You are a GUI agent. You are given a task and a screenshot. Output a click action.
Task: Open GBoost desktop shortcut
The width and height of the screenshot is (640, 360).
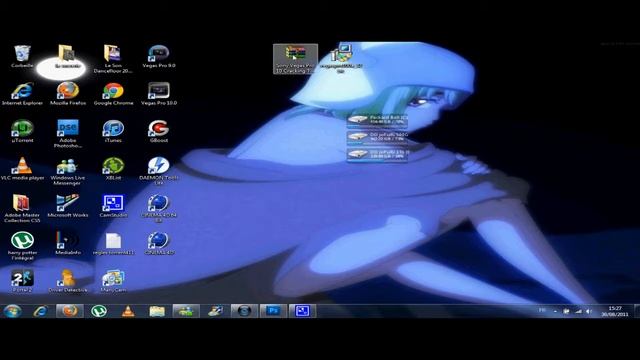159,131
